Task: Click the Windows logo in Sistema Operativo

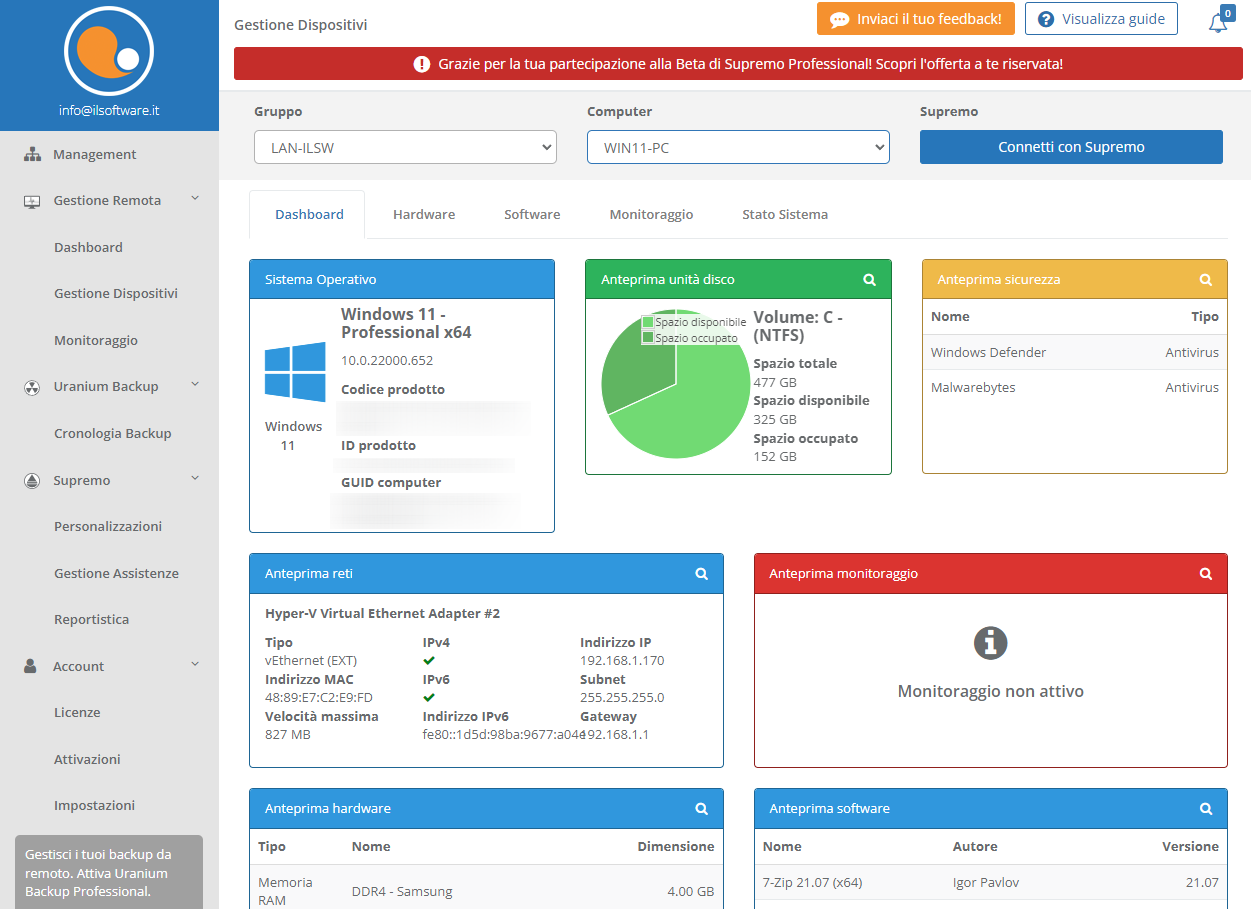Action: tap(295, 372)
